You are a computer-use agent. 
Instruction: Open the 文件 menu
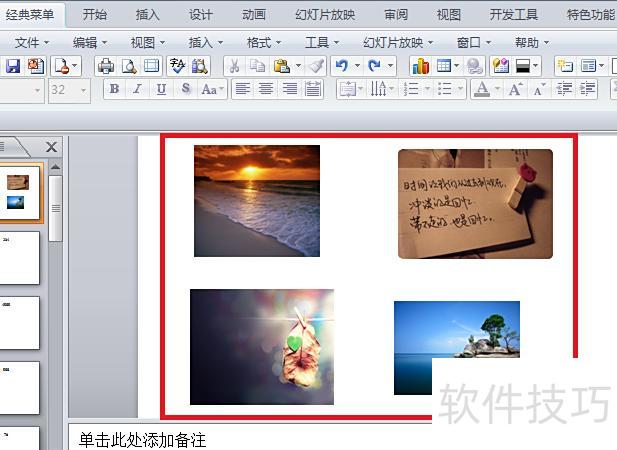pos(31,42)
